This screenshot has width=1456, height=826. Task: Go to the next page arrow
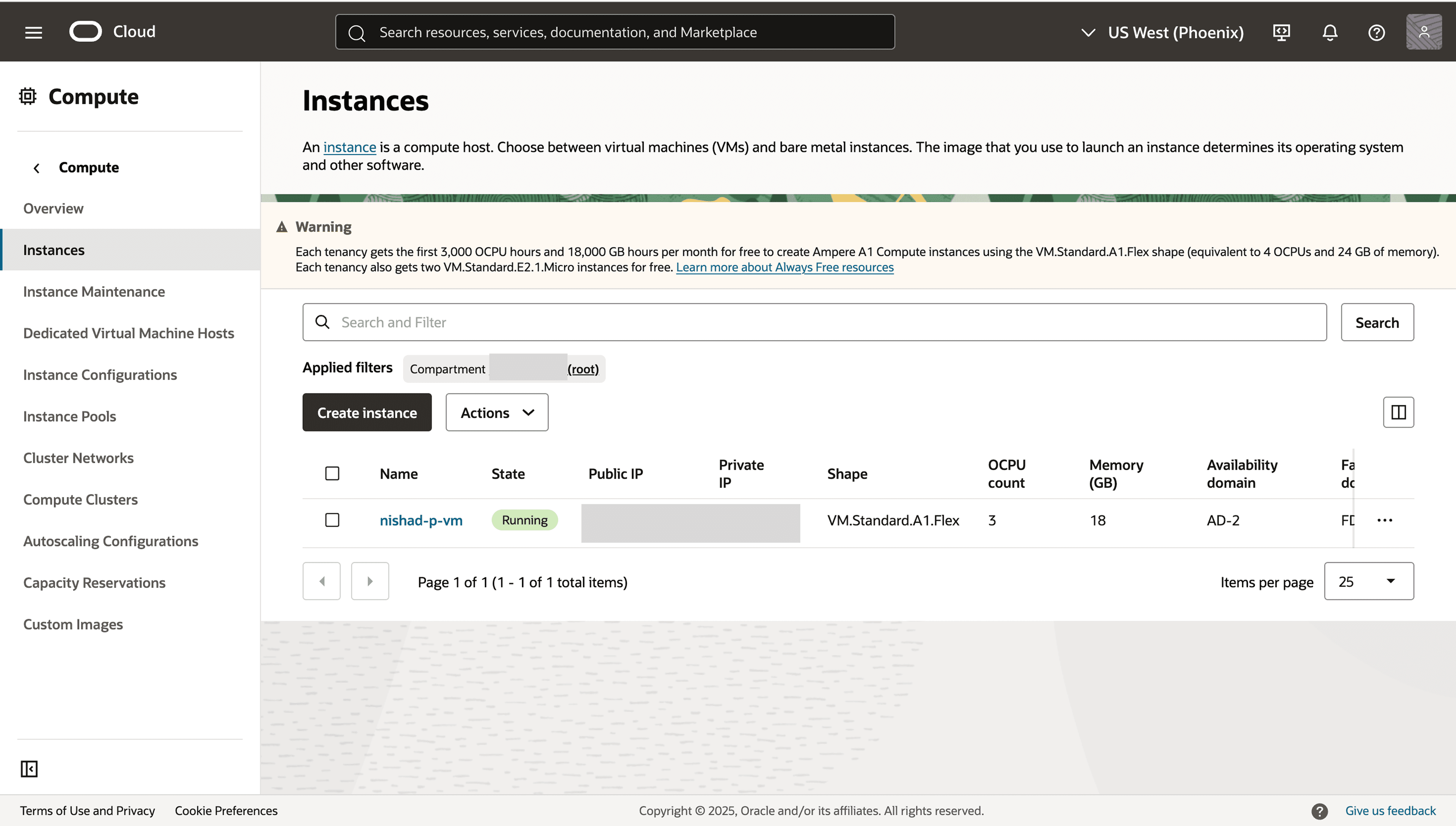pyautogui.click(x=370, y=581)
